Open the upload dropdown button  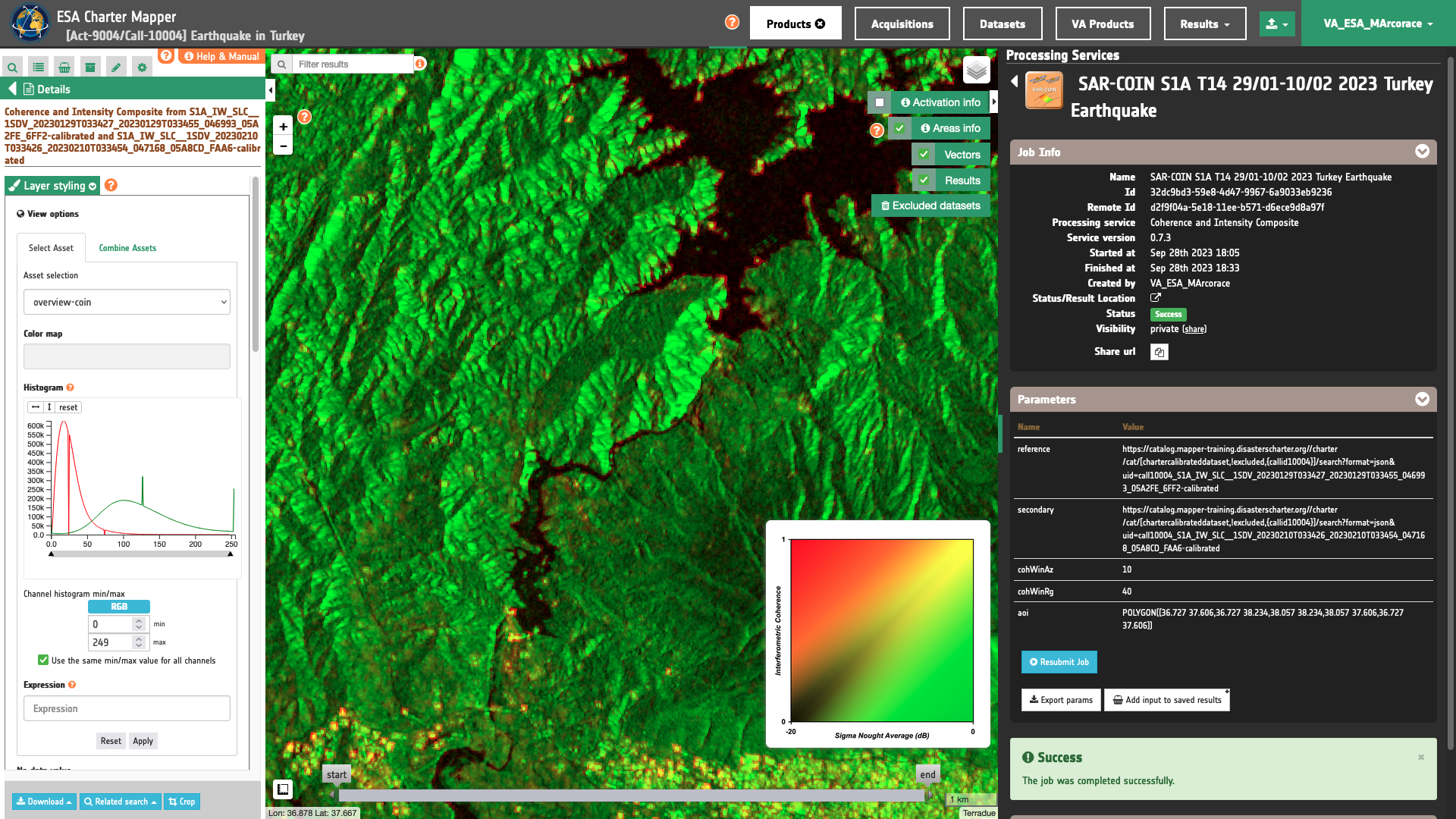(x=1277, y=24)
